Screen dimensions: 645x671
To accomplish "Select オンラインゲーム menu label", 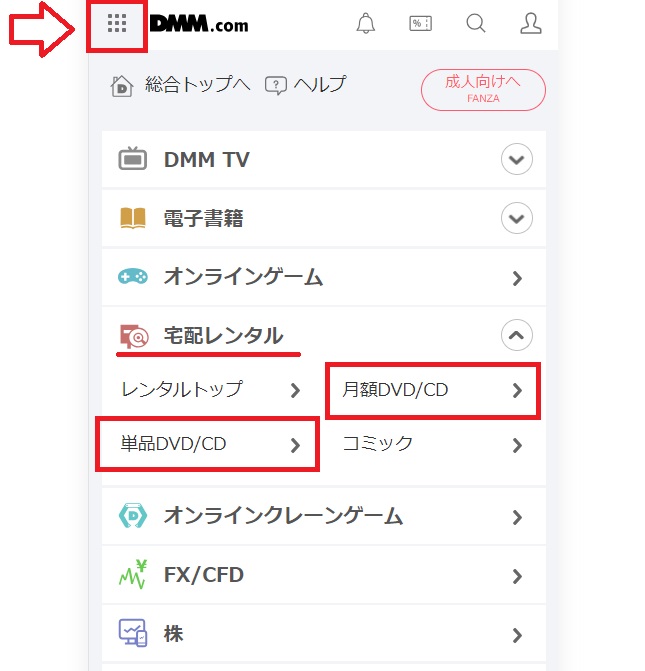I will coord(244,276).
